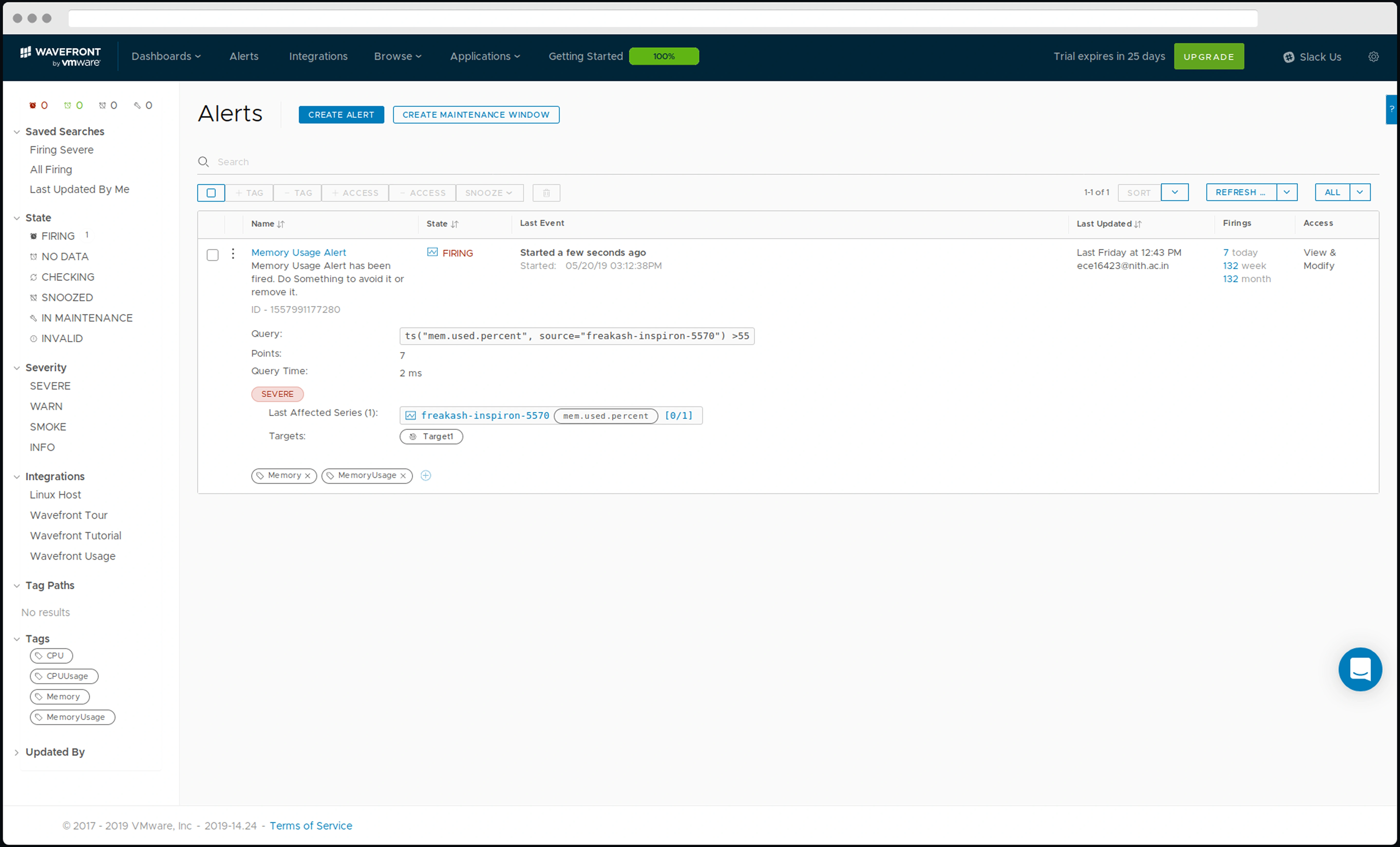Viewport: 1400px width, 847px height.
Task: Toggle the select-all checkbox in toolbar
Action: coord(211,193)
